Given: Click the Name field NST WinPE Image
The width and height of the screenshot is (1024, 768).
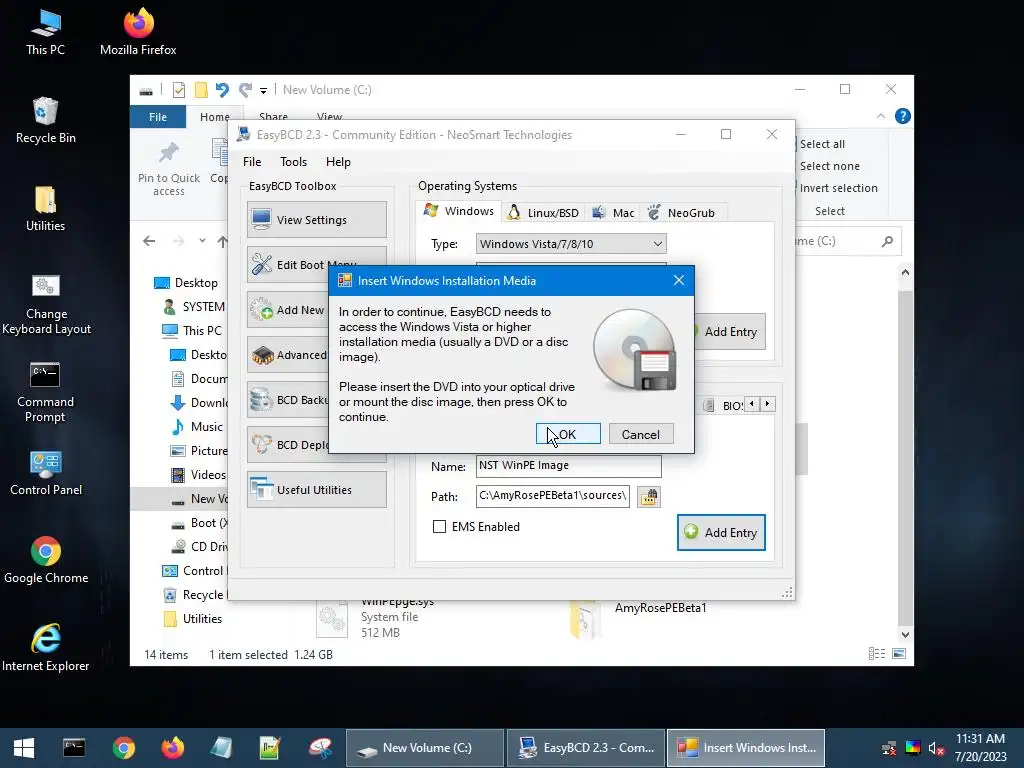Looking at the screenshot, I should (568, 466).
